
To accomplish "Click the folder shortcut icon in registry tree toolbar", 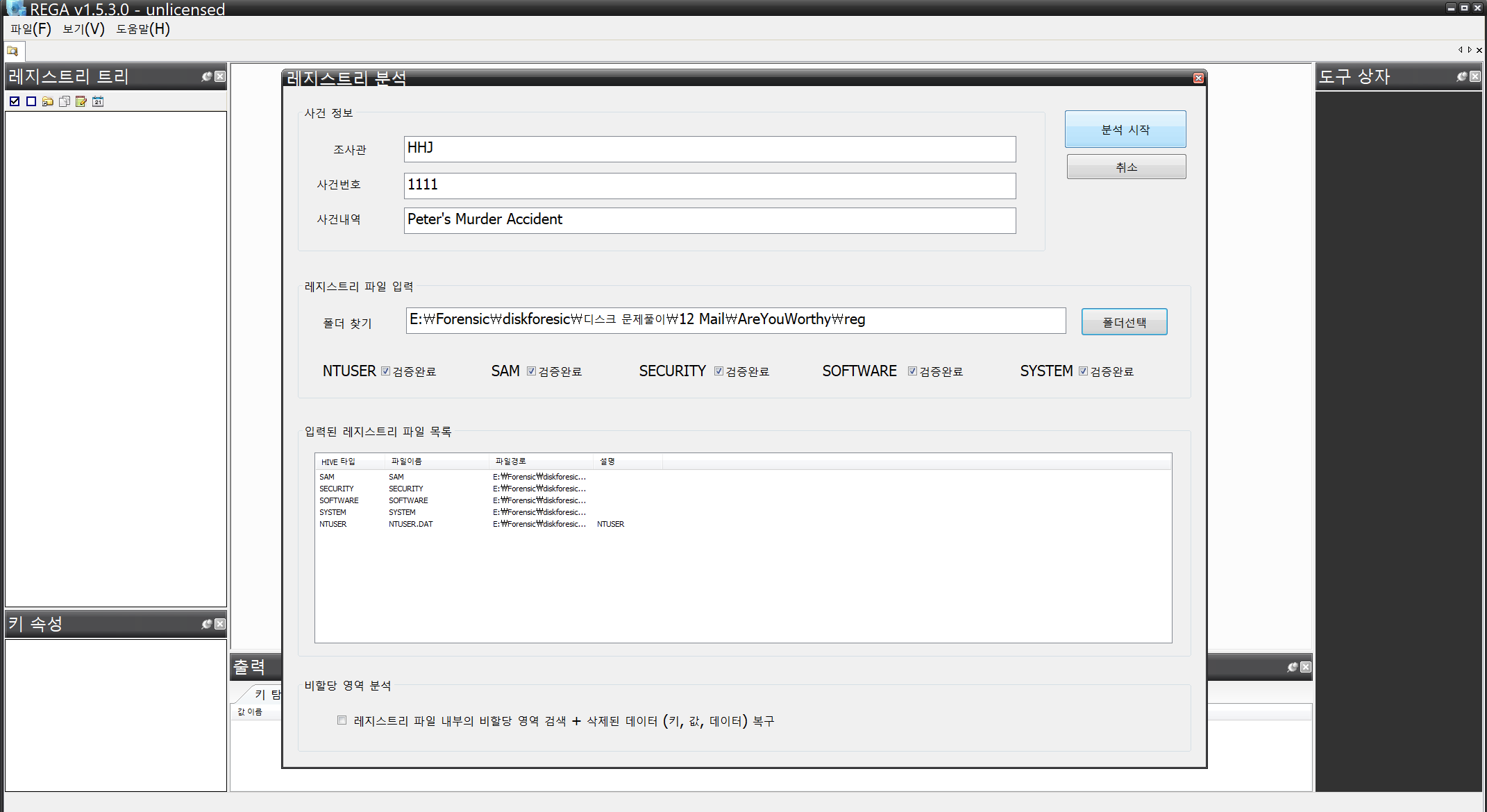I will click(48, 101).
